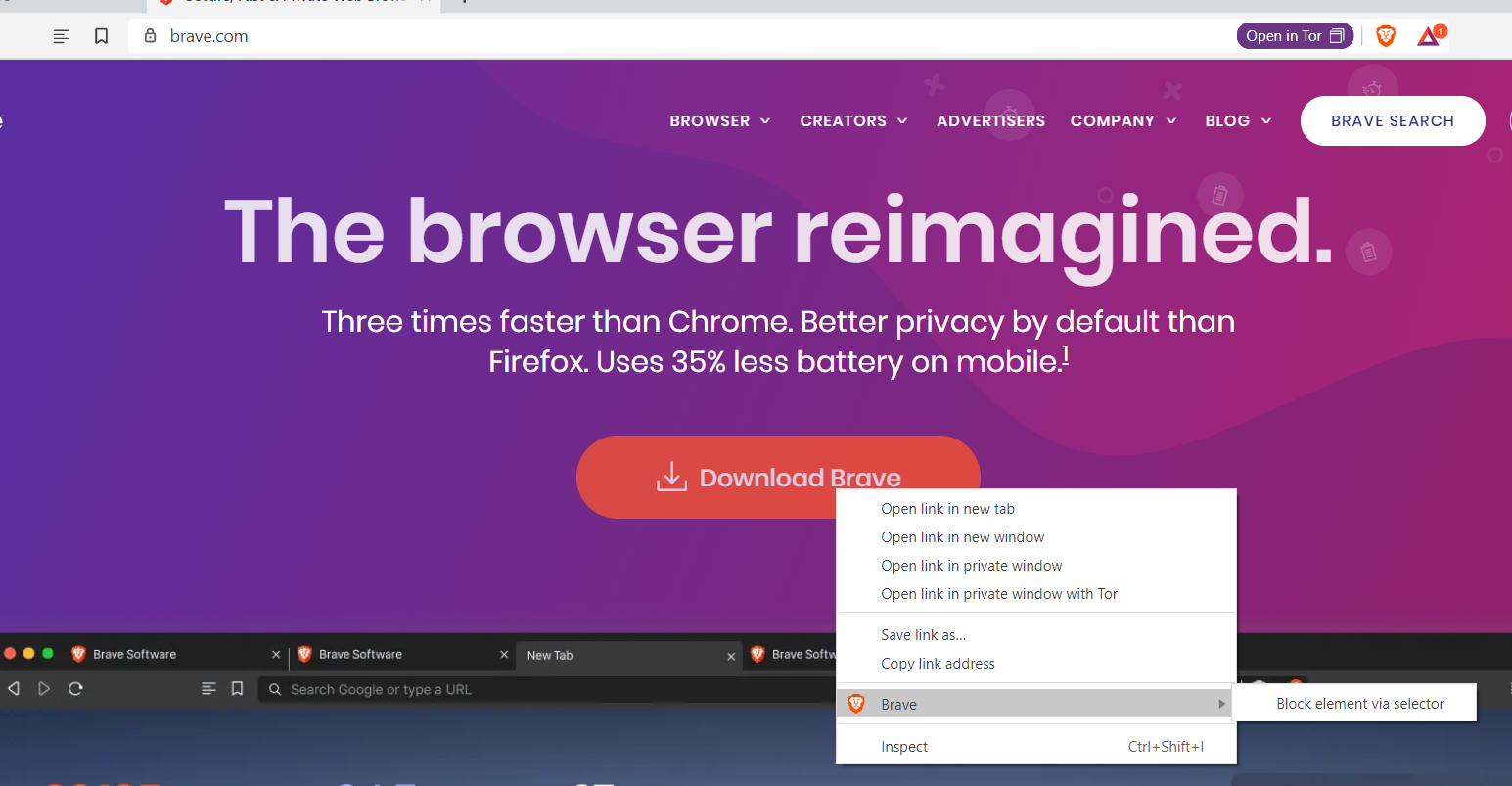Choose Inspect from the context menu
Image resolution: width=1512 pixels, height=786 pixels.
click(x=1036, y=747)
